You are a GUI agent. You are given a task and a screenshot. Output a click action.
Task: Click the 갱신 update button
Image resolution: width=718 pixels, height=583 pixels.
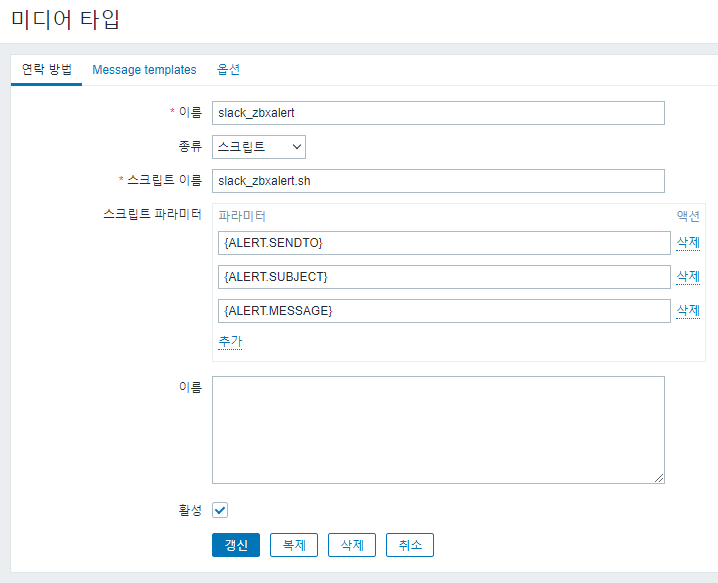pos(236,545)
